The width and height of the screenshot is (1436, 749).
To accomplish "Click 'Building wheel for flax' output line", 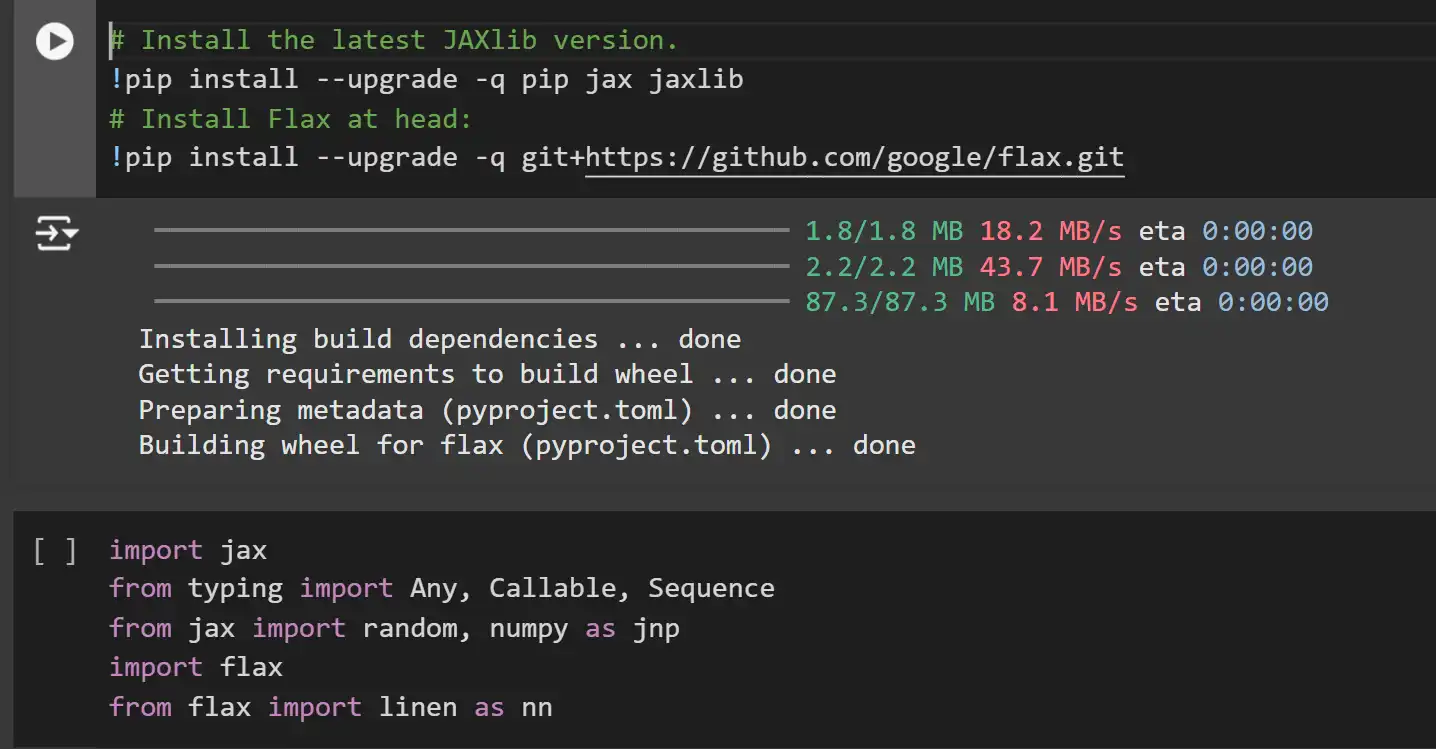I will click(527, 445).
